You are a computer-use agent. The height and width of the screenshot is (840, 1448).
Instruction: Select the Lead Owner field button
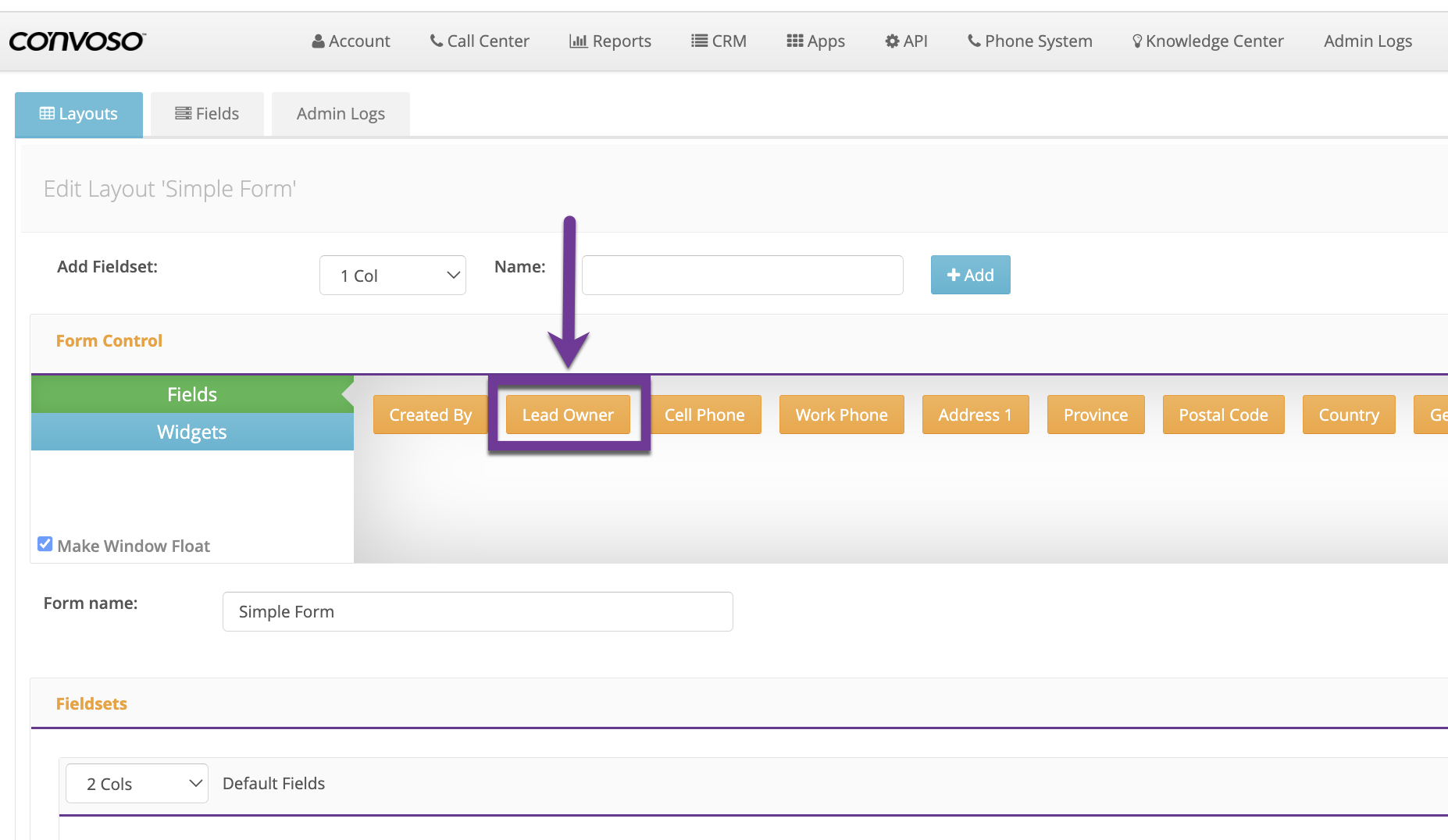pyautogui.click(x=568, y=415)
